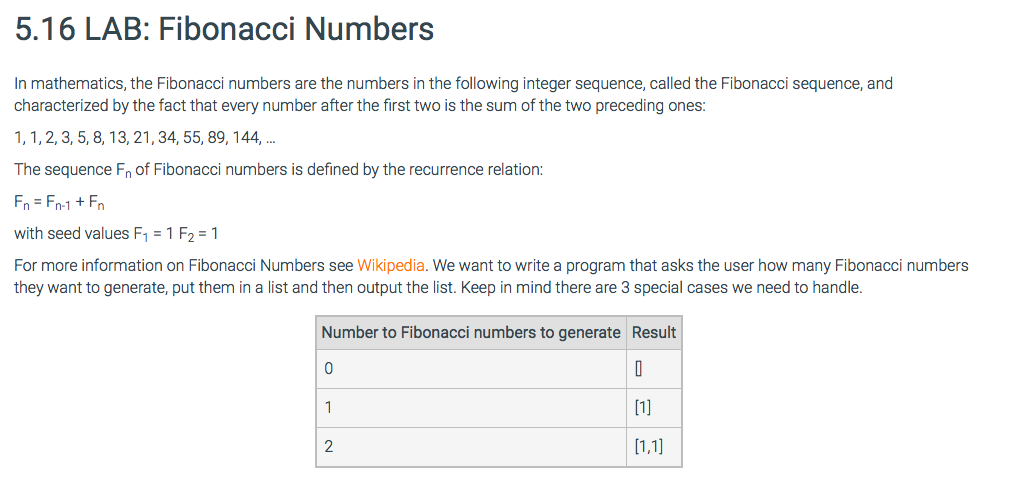1009x492 pixels.
Task: Click the Number to Fibonacci numbers to generate header
Action: click(471, 333)
